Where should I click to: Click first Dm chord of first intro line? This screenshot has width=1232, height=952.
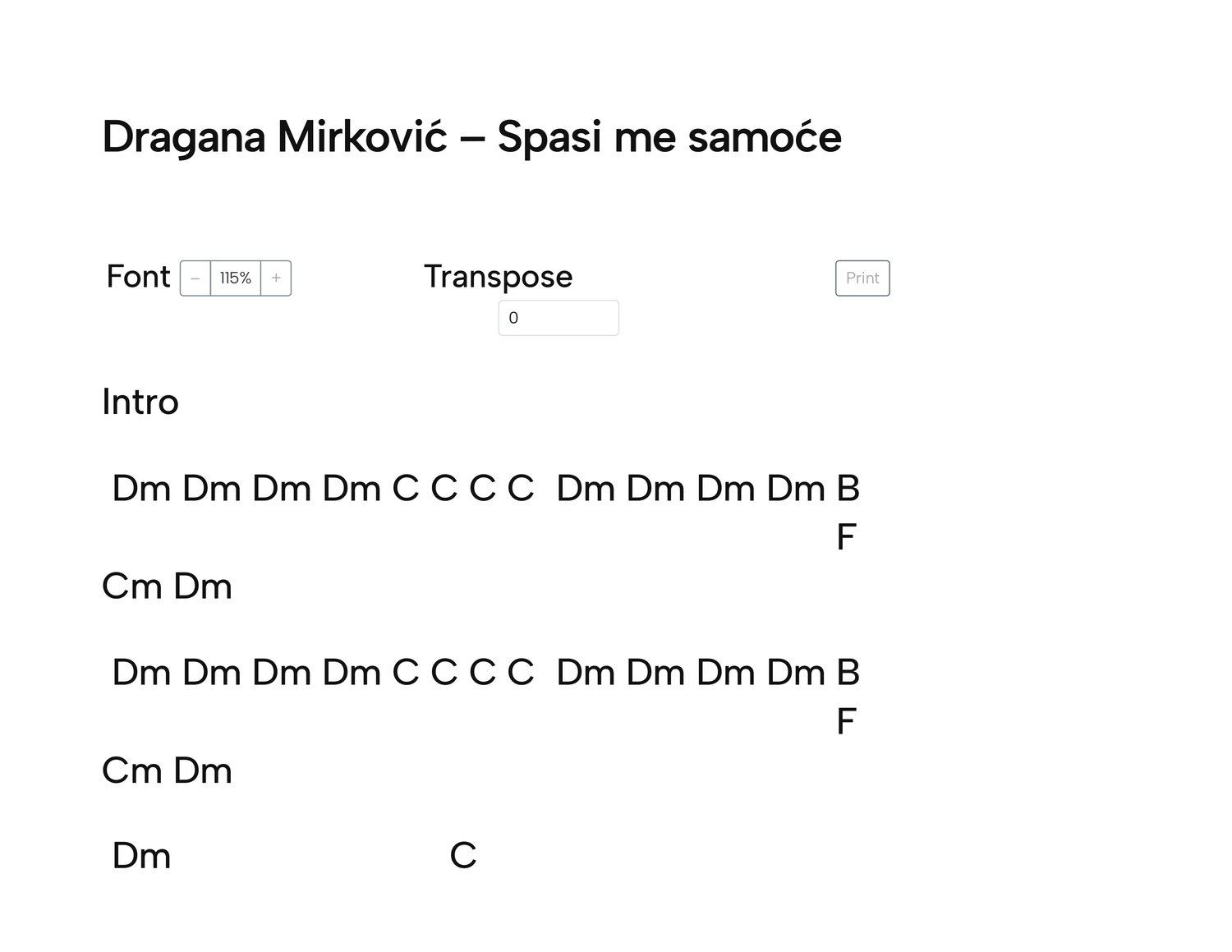click(x=141, y=489)
